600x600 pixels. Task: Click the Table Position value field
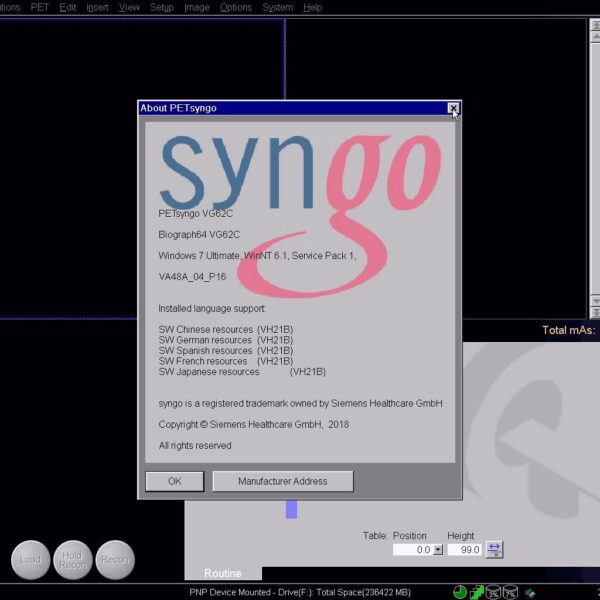(413, 550)
